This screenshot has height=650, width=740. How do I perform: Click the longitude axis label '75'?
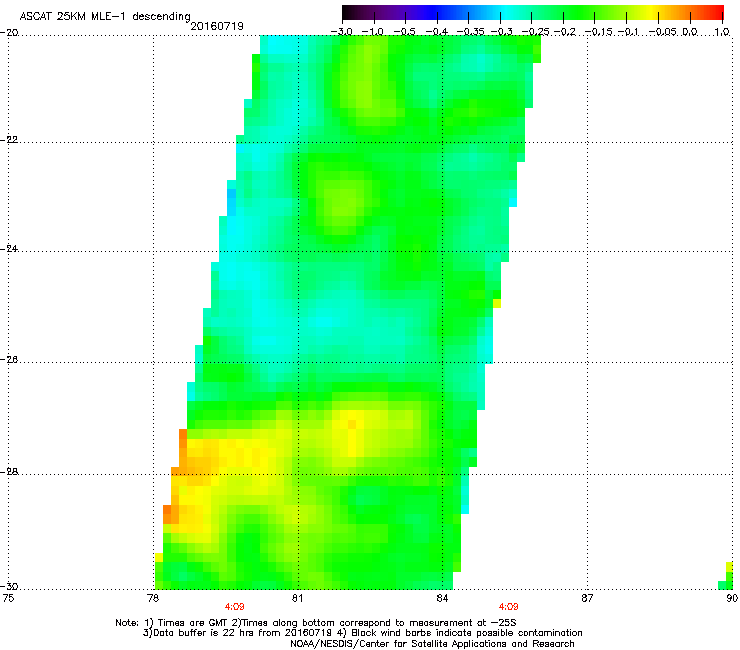8,598
